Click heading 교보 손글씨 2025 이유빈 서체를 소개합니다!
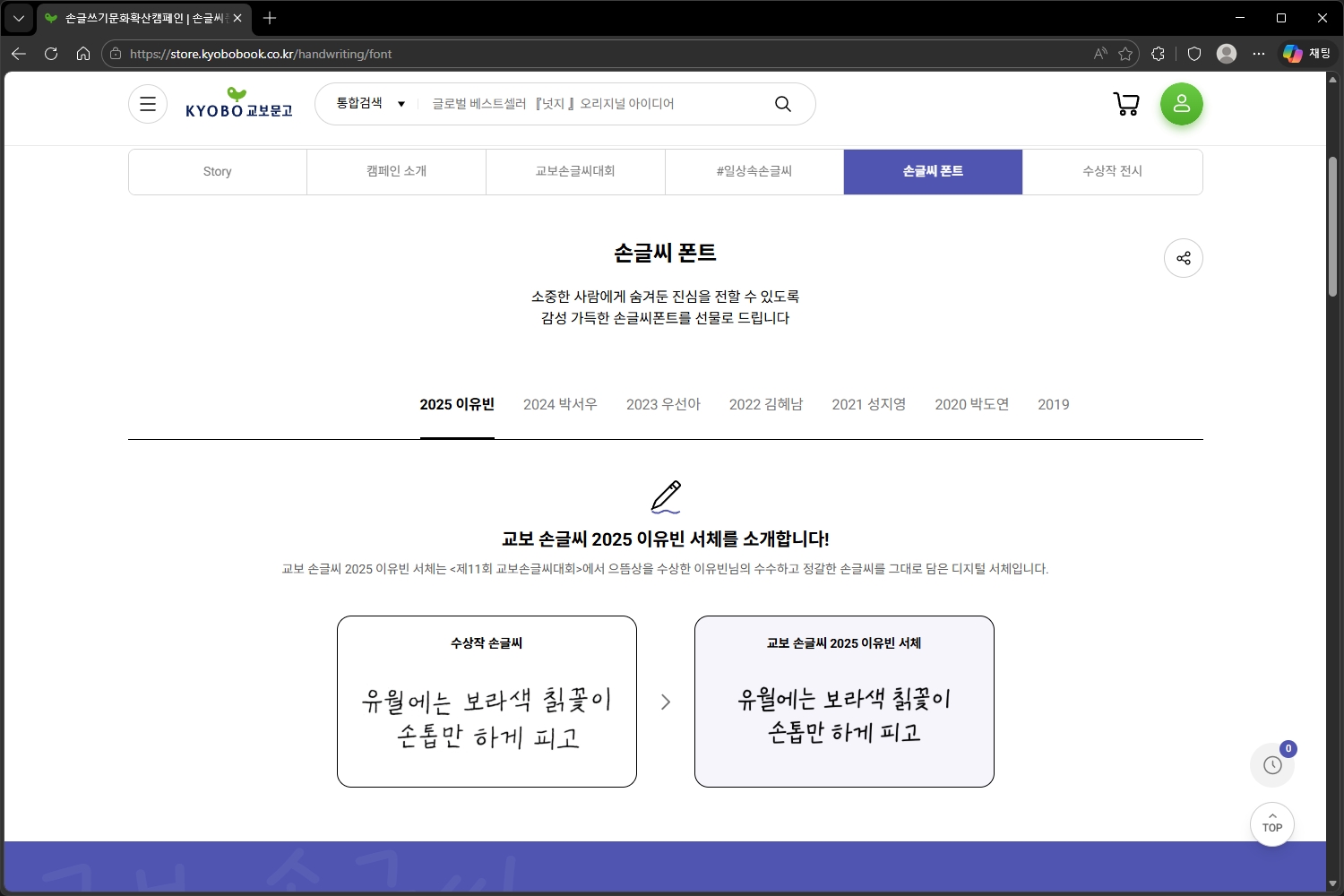1344x896 pixels. pos(665,538)
